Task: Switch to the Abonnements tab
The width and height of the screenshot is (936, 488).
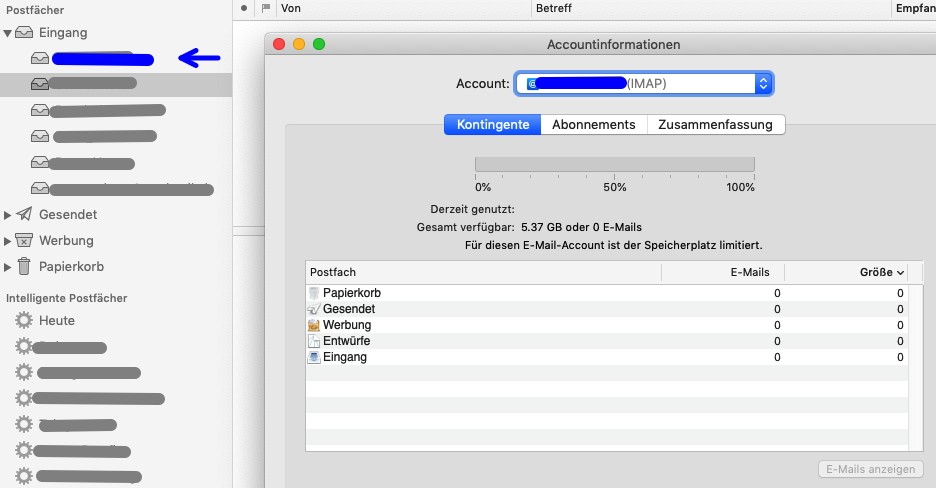Action: click(x=593, y=125)
